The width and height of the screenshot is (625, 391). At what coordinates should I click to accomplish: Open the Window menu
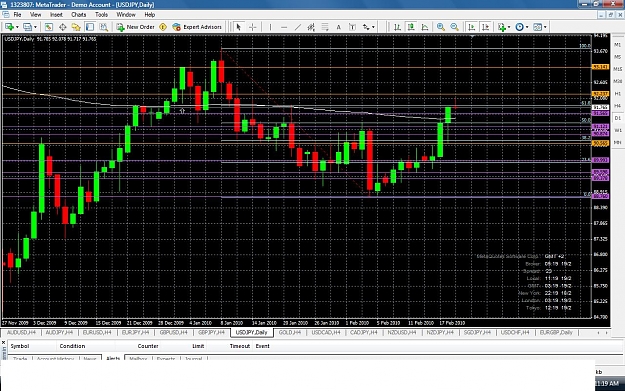click(126, 15)
